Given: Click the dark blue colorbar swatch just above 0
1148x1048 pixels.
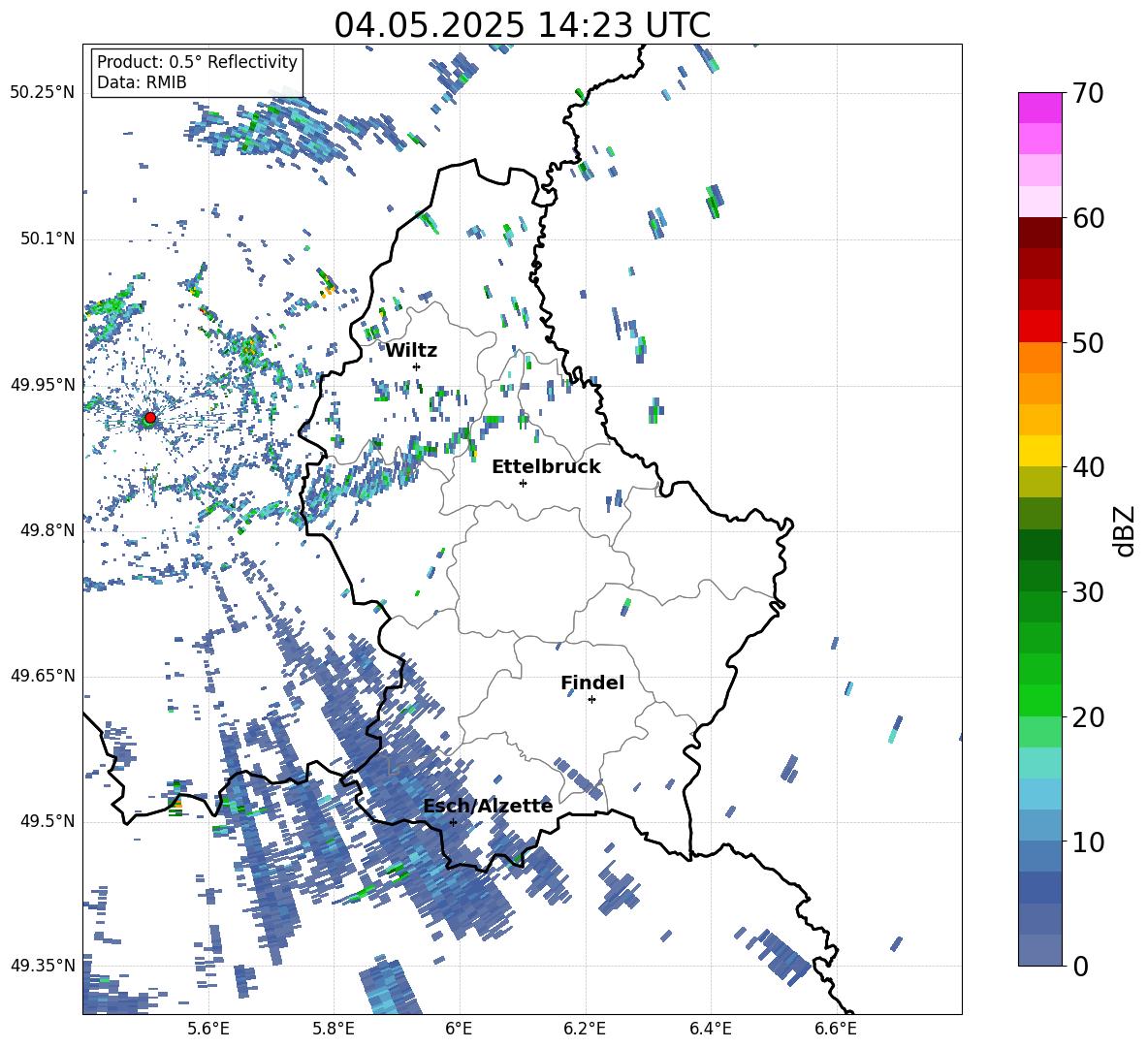Looking at the screenshot, I should pyautogui.click(x=1039, y=950).
